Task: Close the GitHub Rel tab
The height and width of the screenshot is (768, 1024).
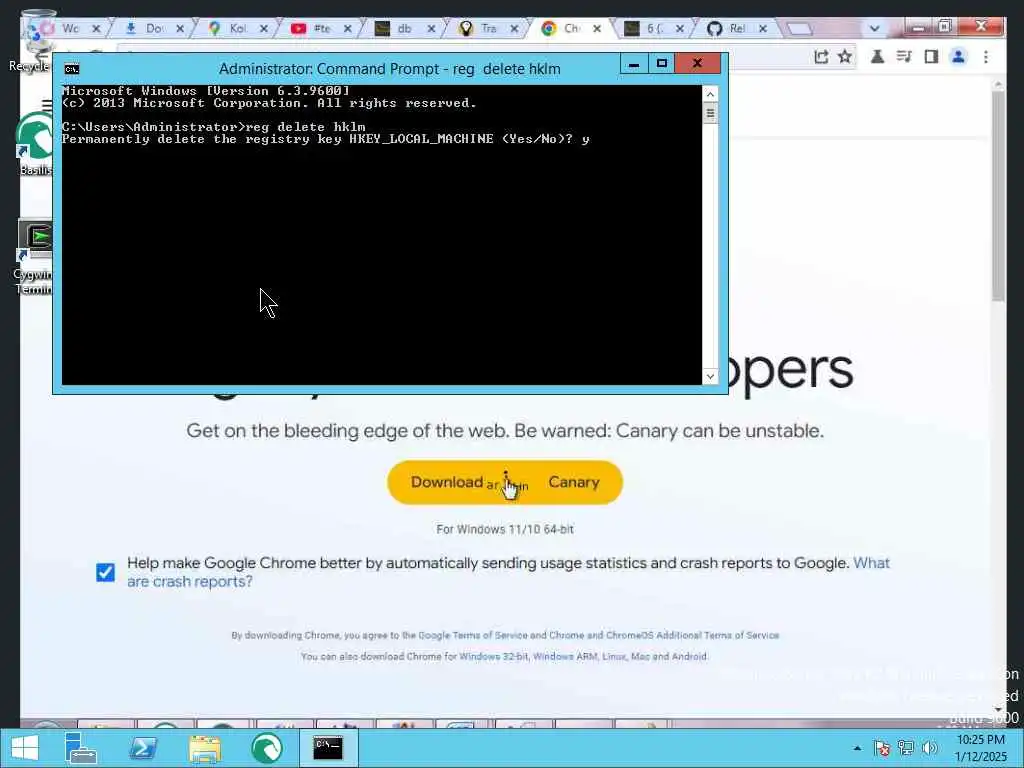Action: click(762, 29)
